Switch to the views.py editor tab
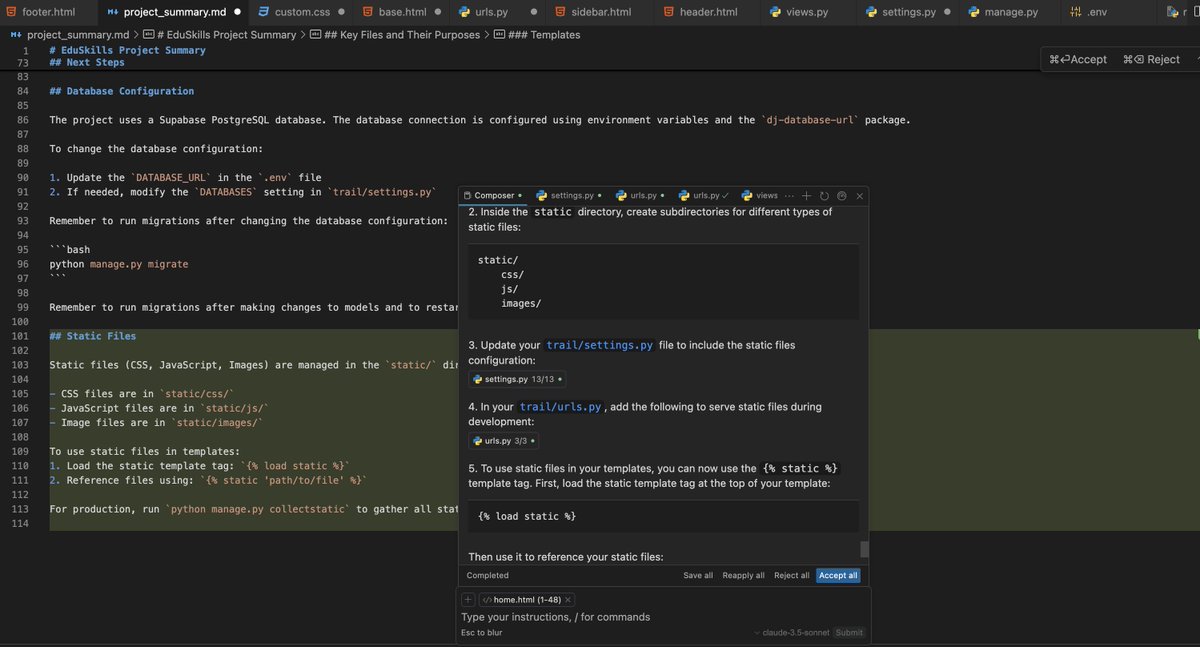This screenshot has width=1200, height=647. (x=800, y=13)
